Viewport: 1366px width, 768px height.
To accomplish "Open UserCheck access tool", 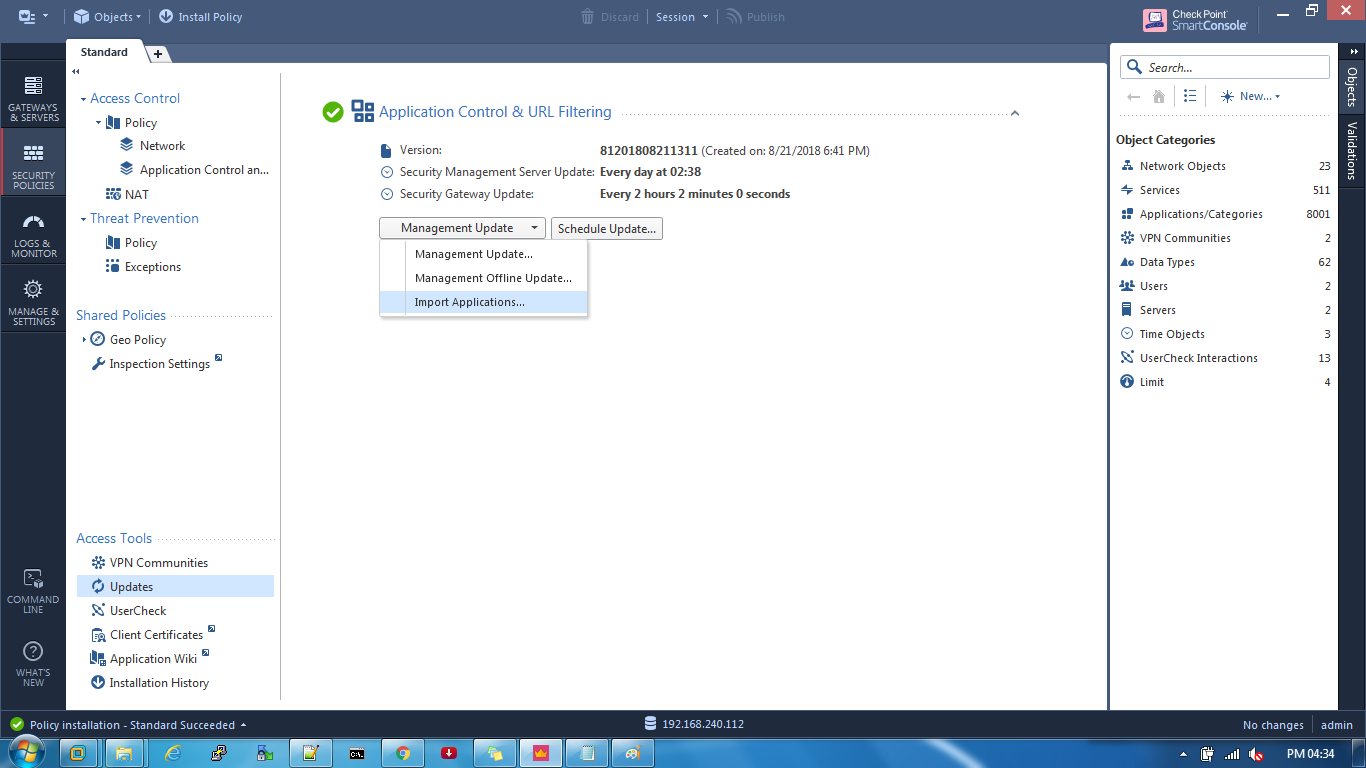I will coord(128,611).
